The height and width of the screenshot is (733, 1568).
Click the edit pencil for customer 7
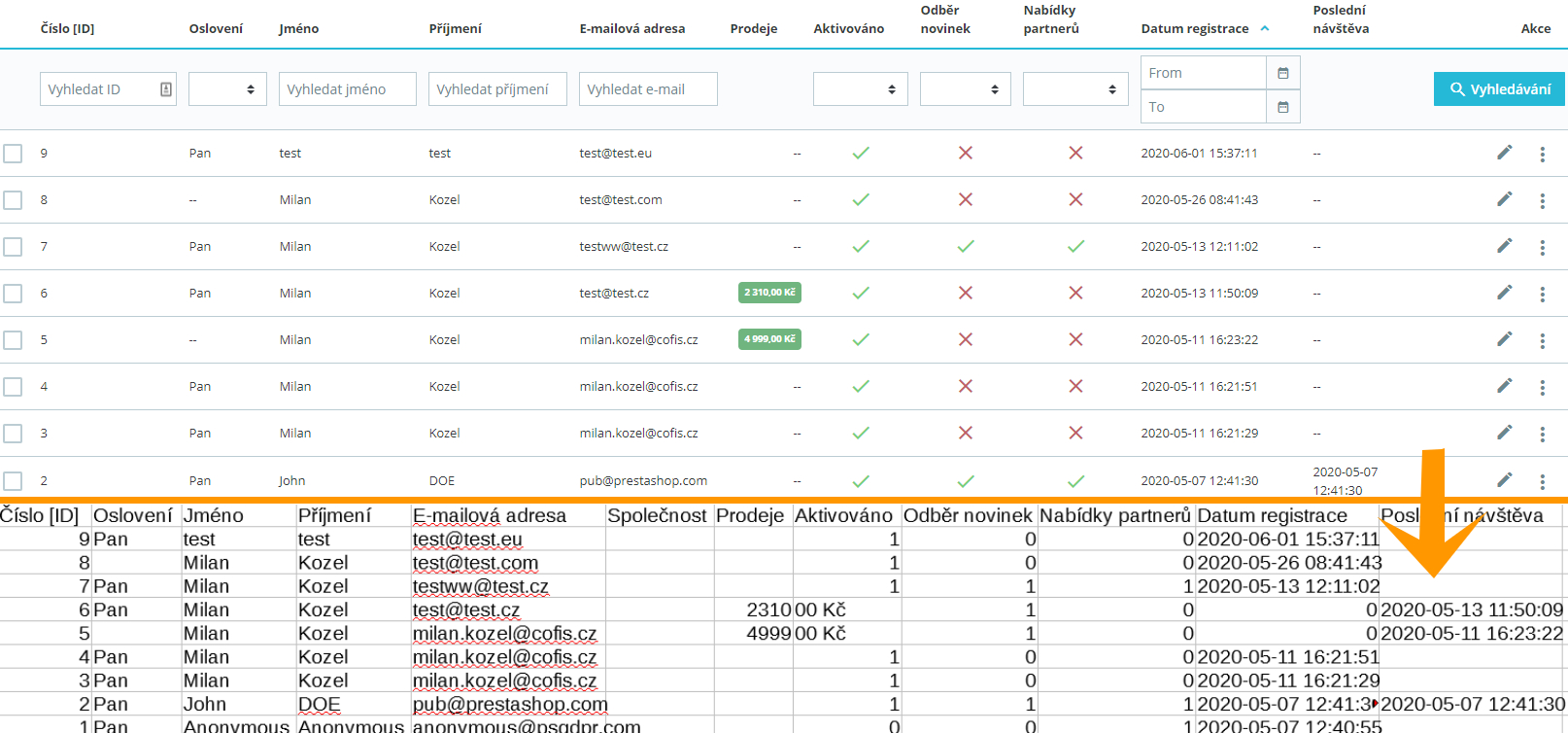pos(1505,245)
